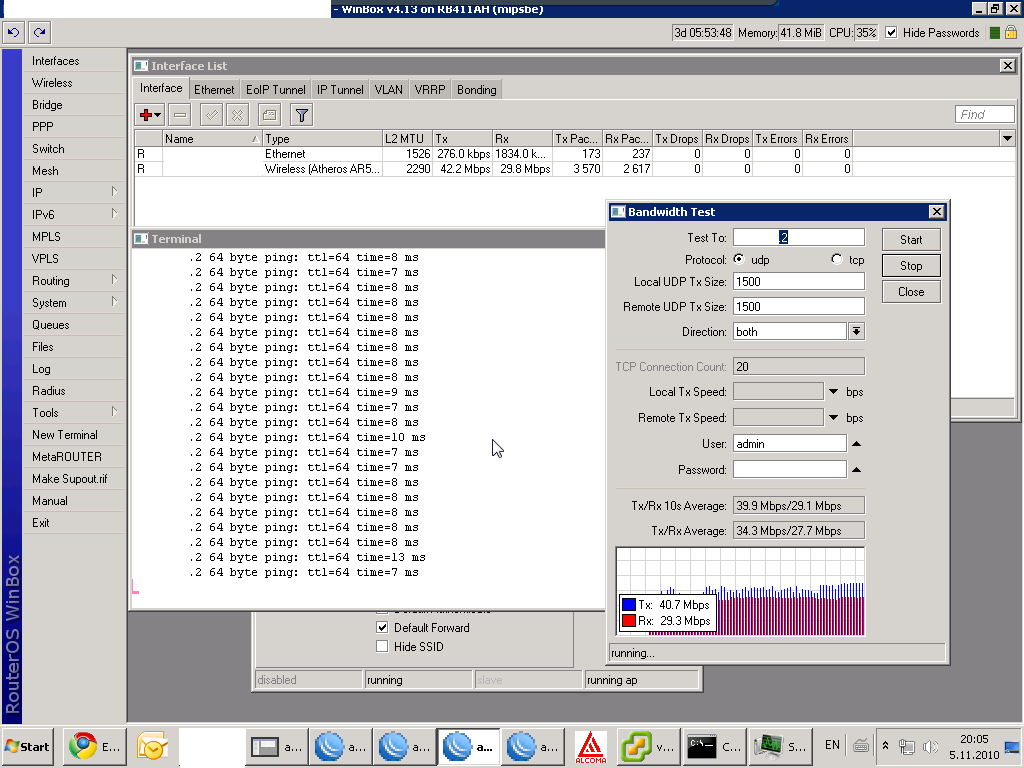Switch to Bonding tab
1024x768 pixels.
pos(477,89)
